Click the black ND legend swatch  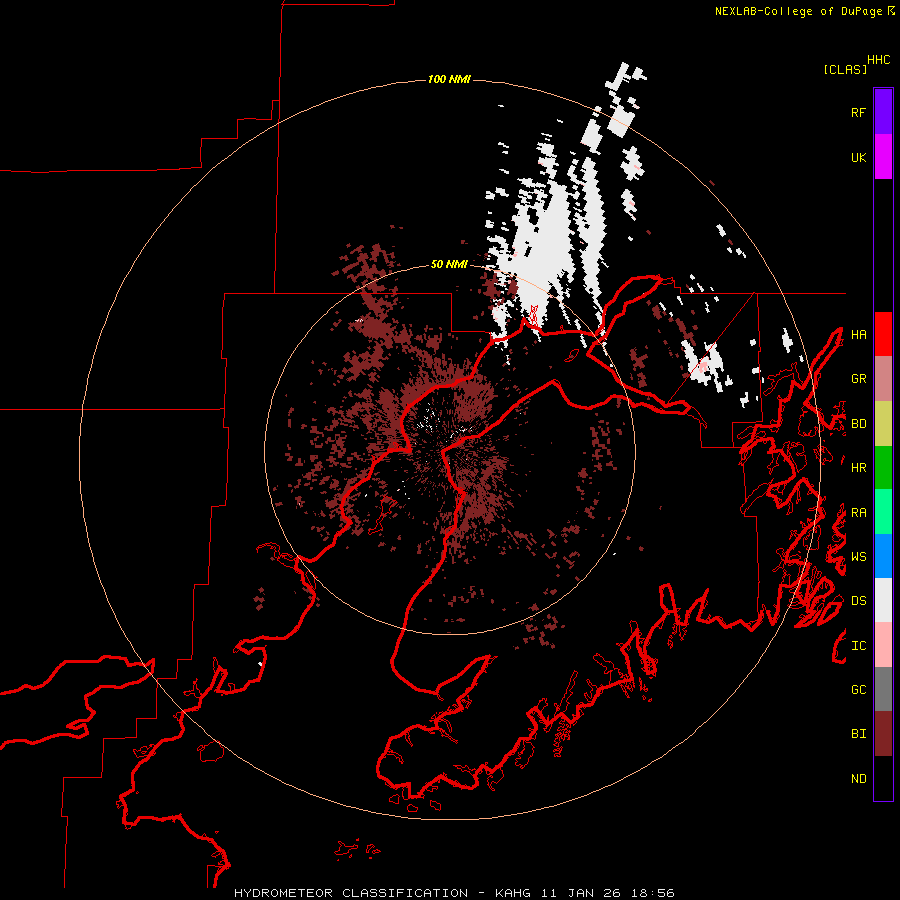[x=883, y=778]
